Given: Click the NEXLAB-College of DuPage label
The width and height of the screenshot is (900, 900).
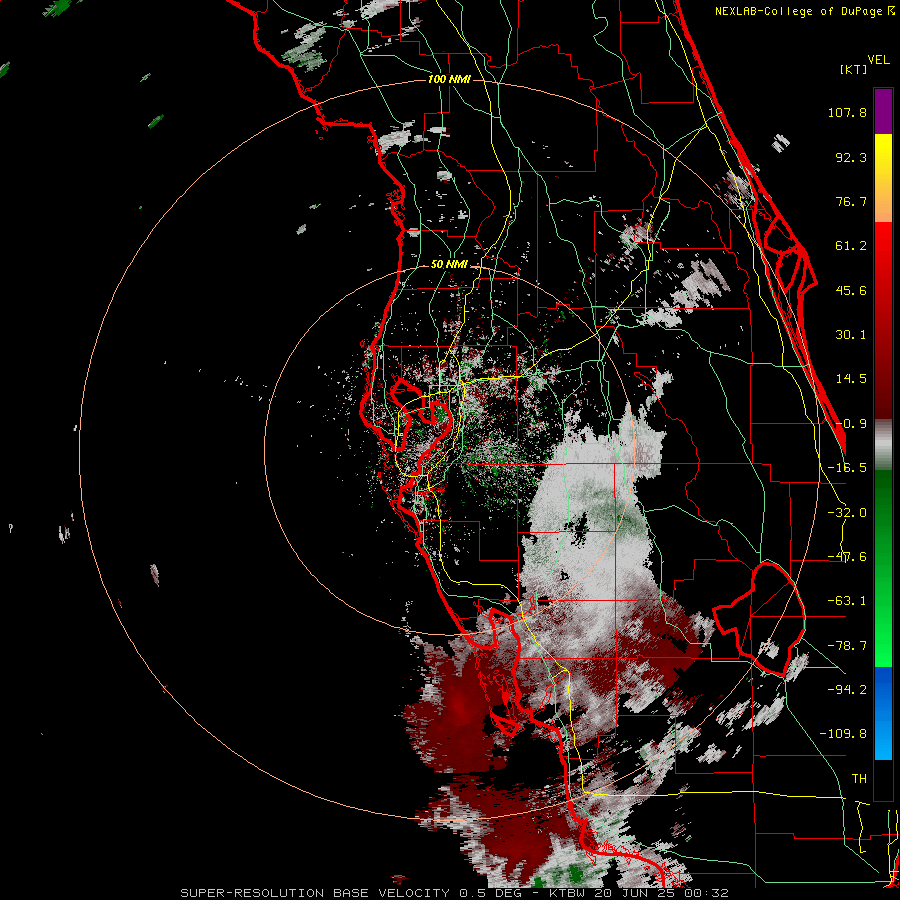Looking at the screenshot, I should point(804,11).
